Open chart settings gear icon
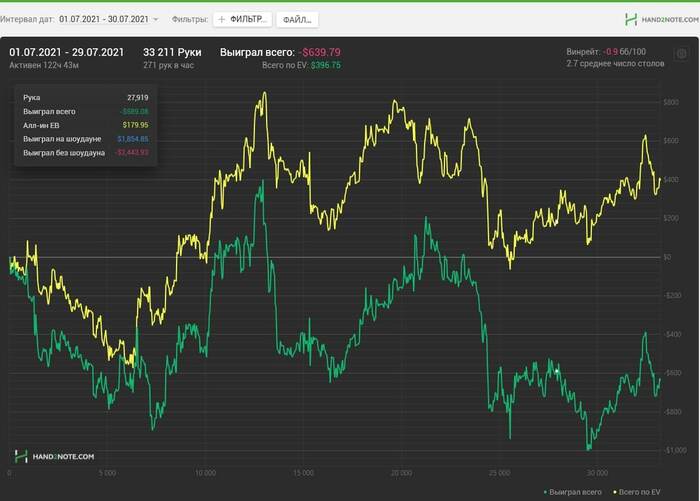Viewport: 700px width, 501px height. (682, 54)
